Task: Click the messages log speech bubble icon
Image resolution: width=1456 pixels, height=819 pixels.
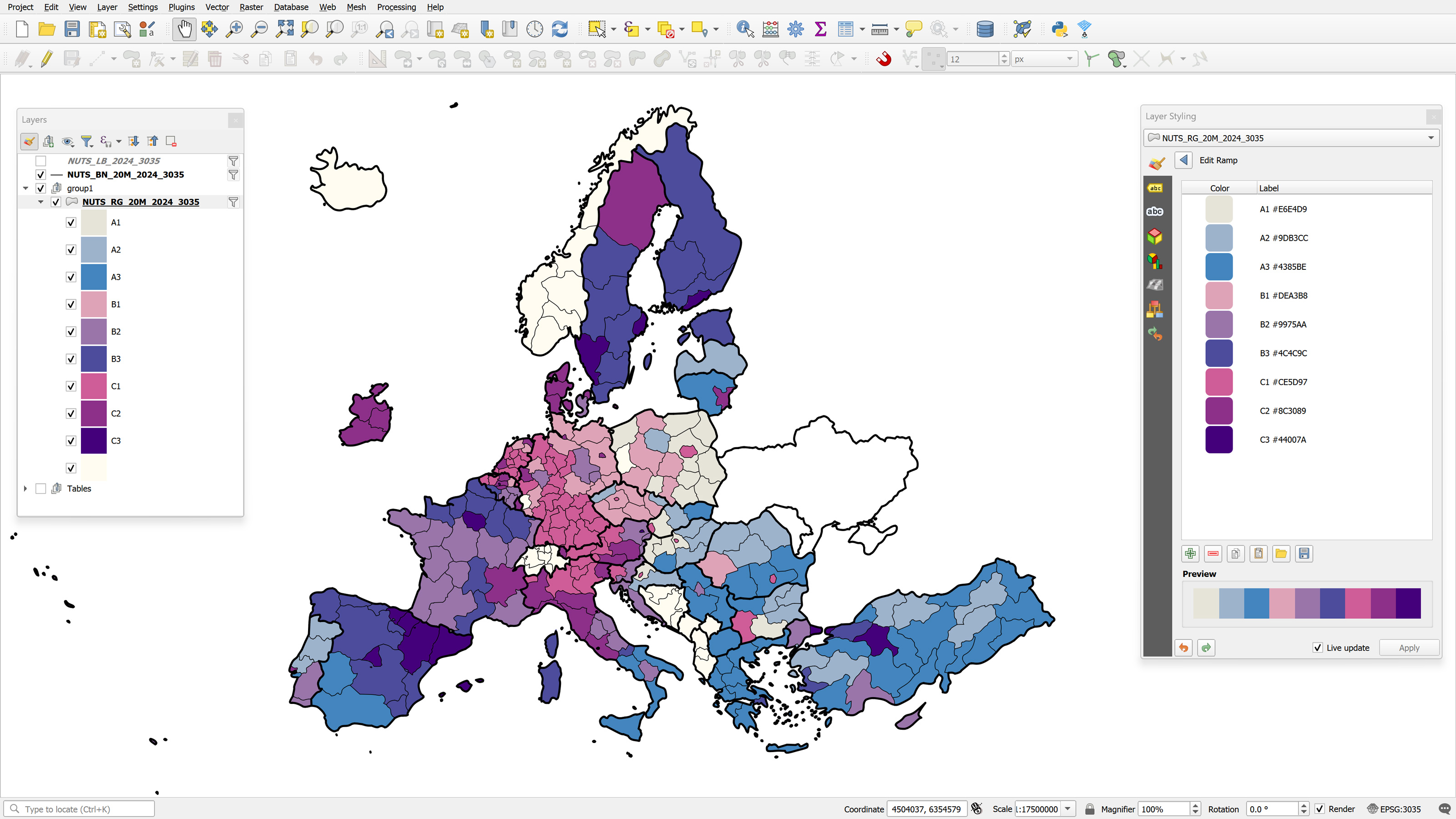Action: click(x=1444, y=809)
